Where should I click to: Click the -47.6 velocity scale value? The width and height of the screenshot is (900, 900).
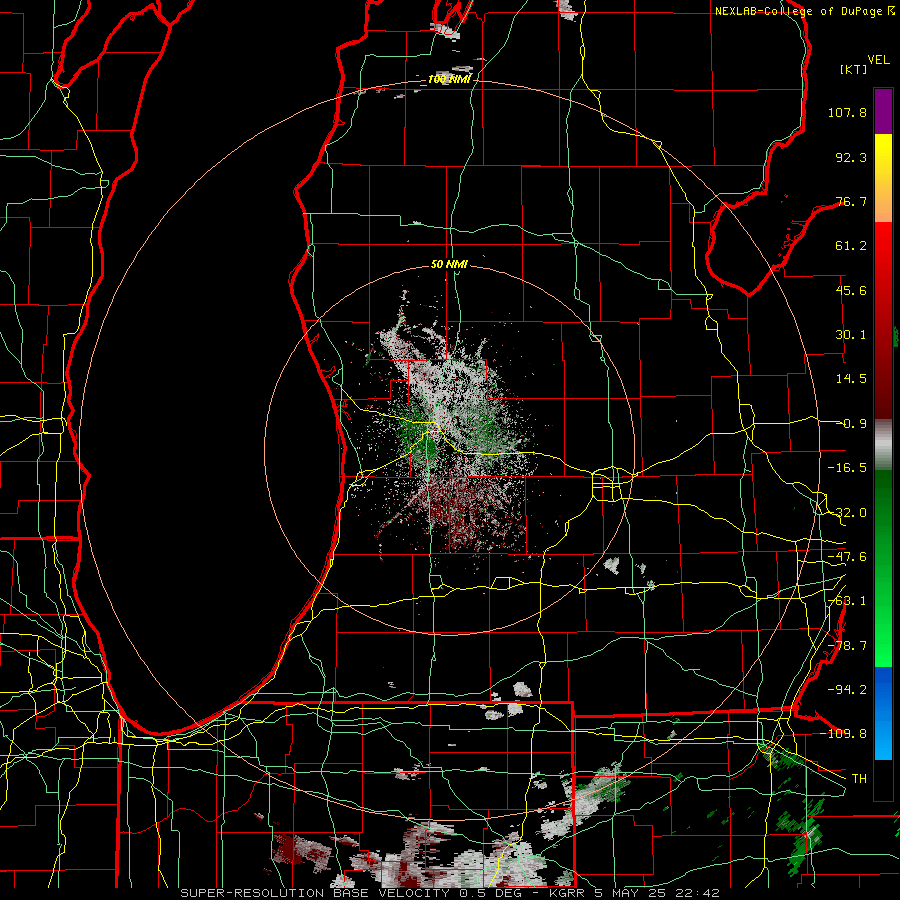[847, 557]
